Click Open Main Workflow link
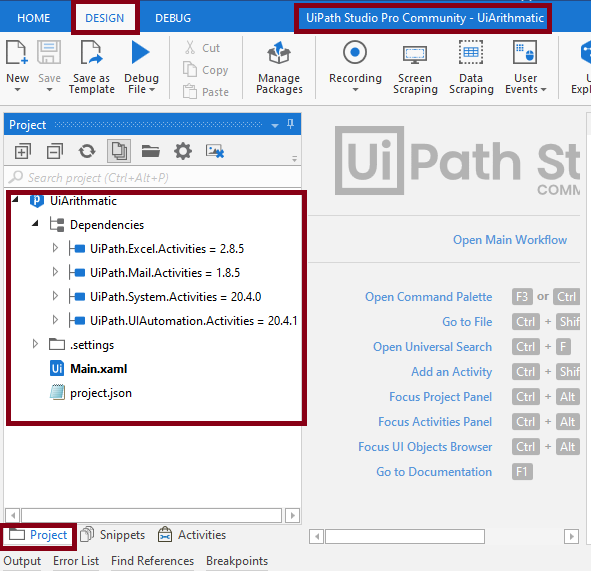 510,240
